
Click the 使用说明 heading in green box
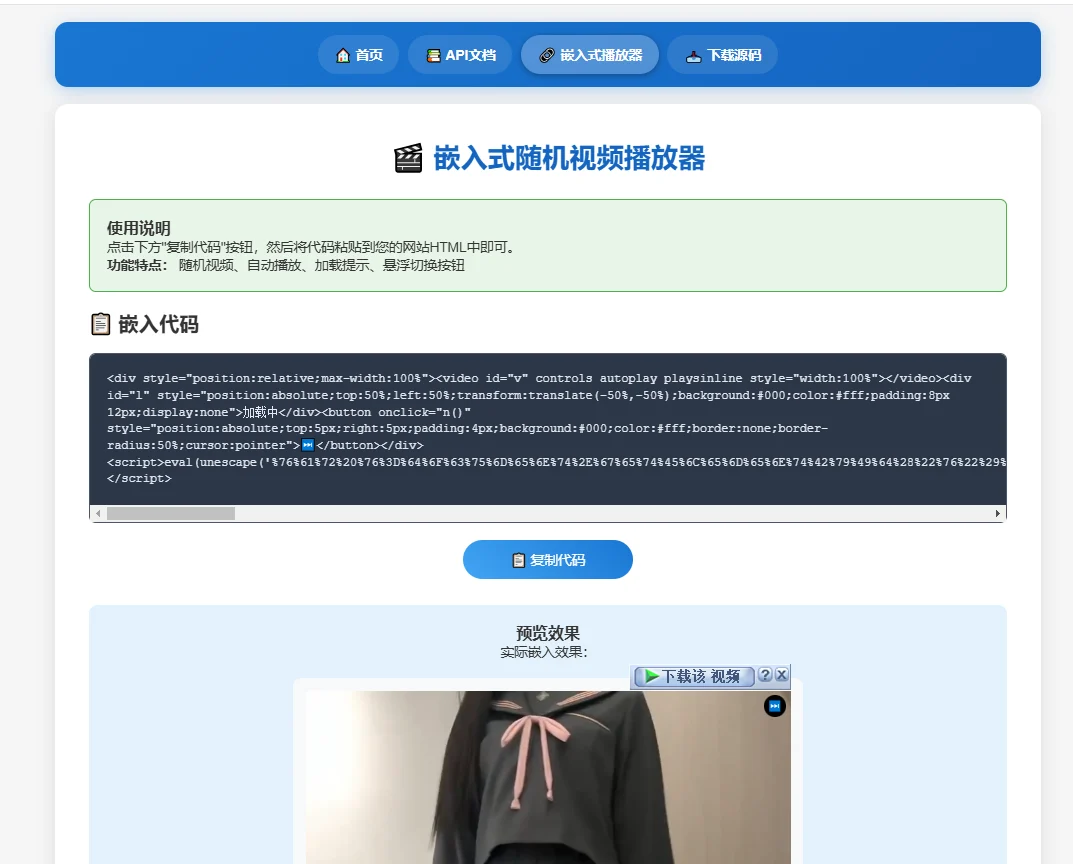click(x=139, y=228)
